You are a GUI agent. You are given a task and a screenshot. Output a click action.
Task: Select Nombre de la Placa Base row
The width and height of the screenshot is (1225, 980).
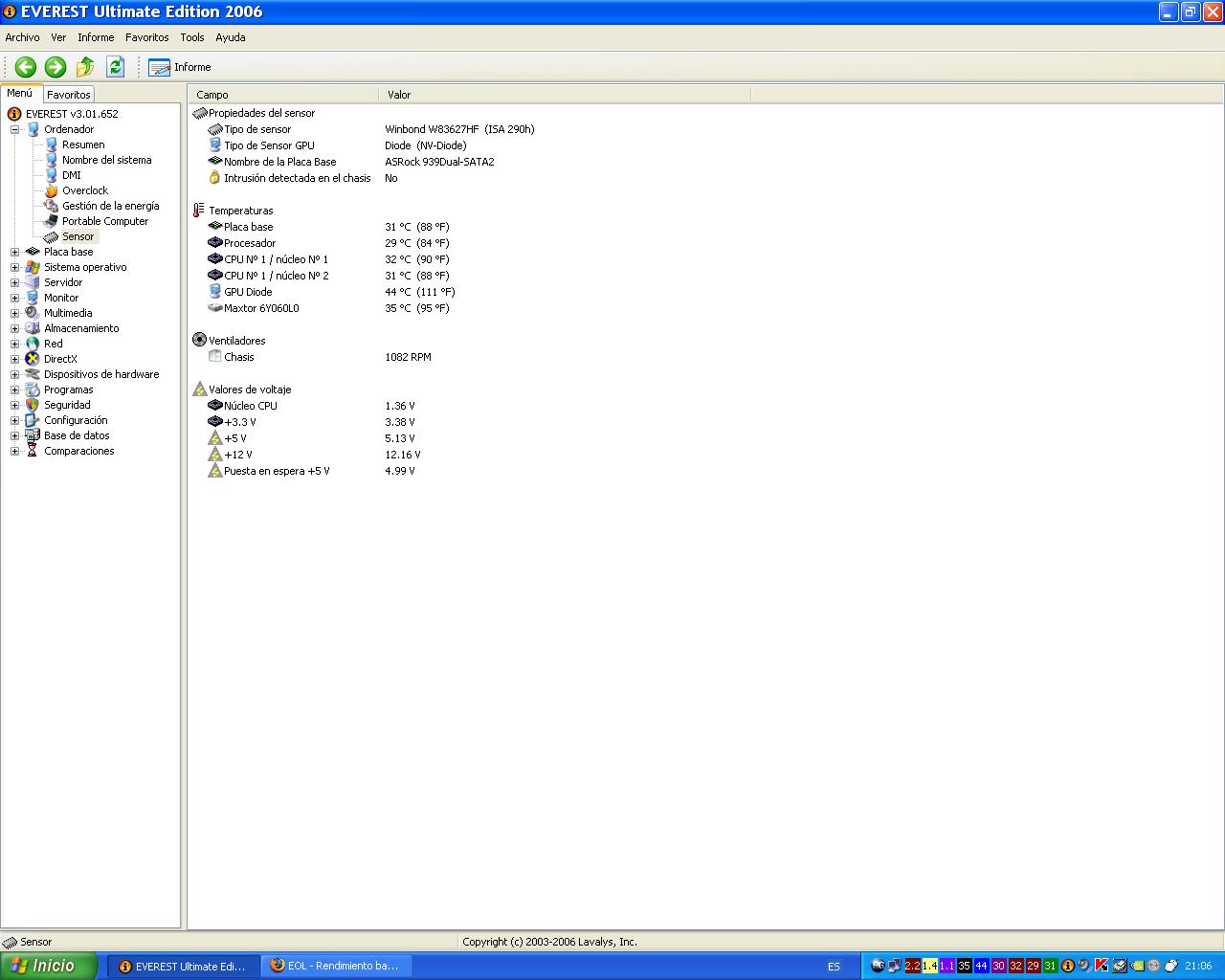point(351,162)
